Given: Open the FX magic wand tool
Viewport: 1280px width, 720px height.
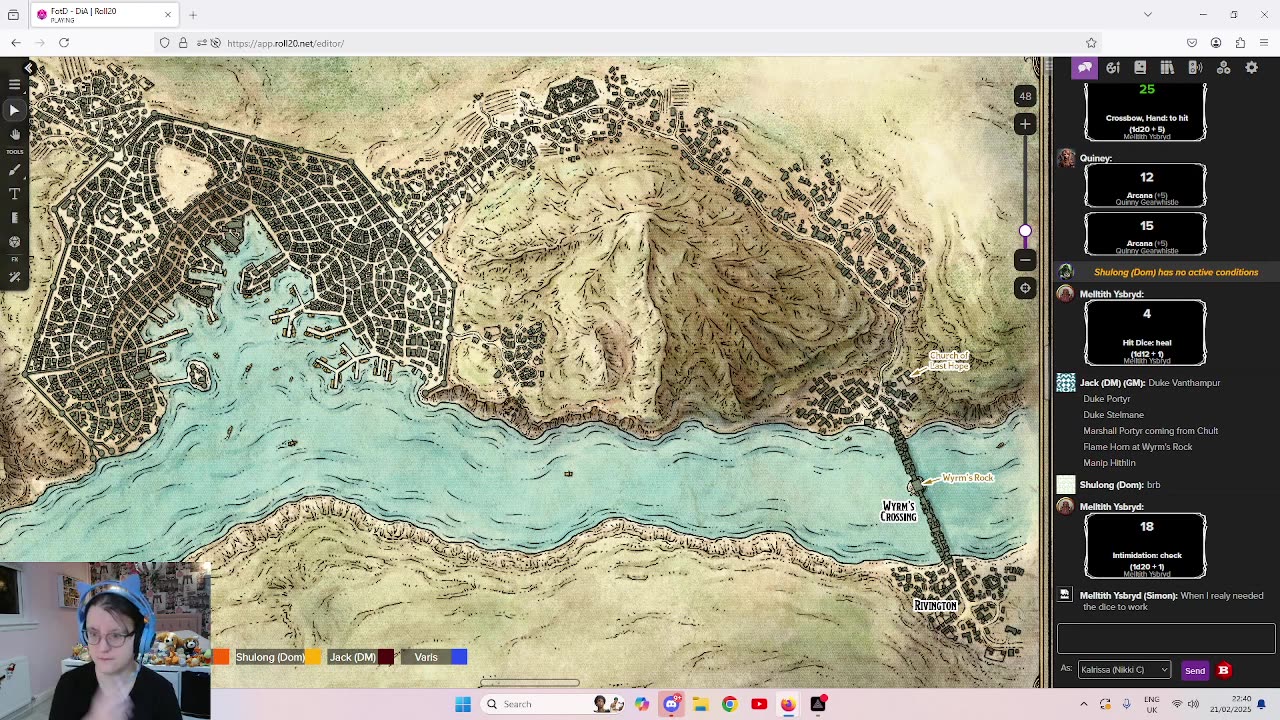Looking at the screenshot, I should (15, 277).
